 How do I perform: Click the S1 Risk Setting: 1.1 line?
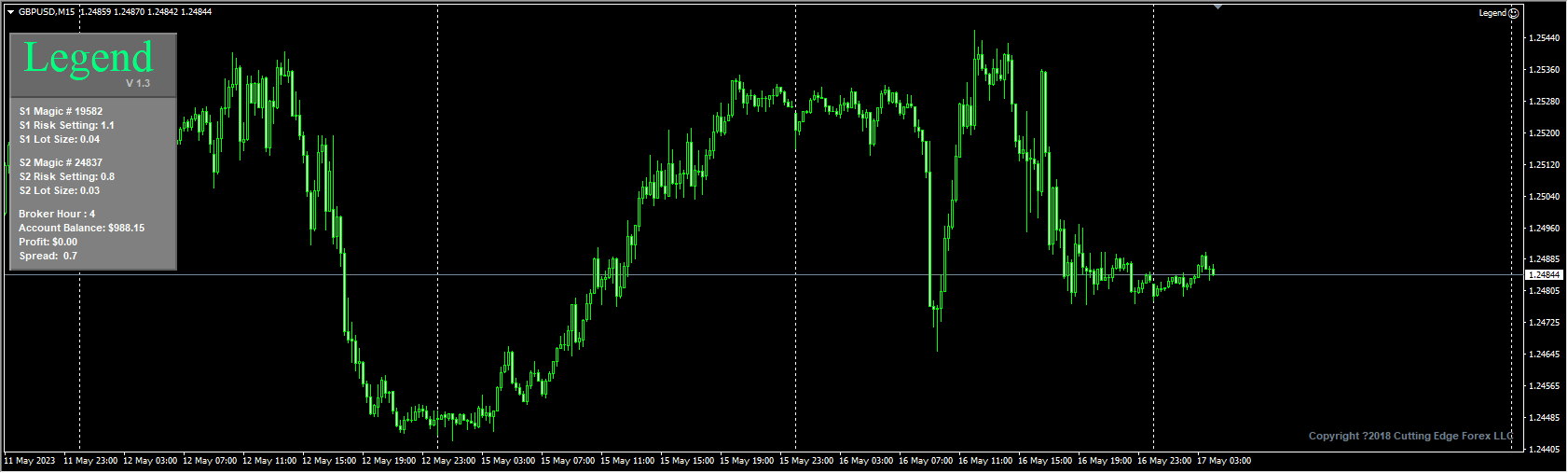point(66,125)
